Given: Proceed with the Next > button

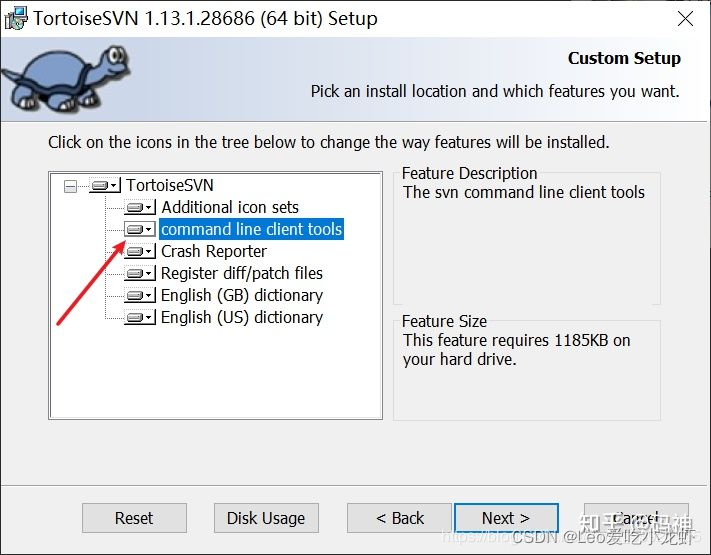Looking at the screenshot, I should point(506,518).
